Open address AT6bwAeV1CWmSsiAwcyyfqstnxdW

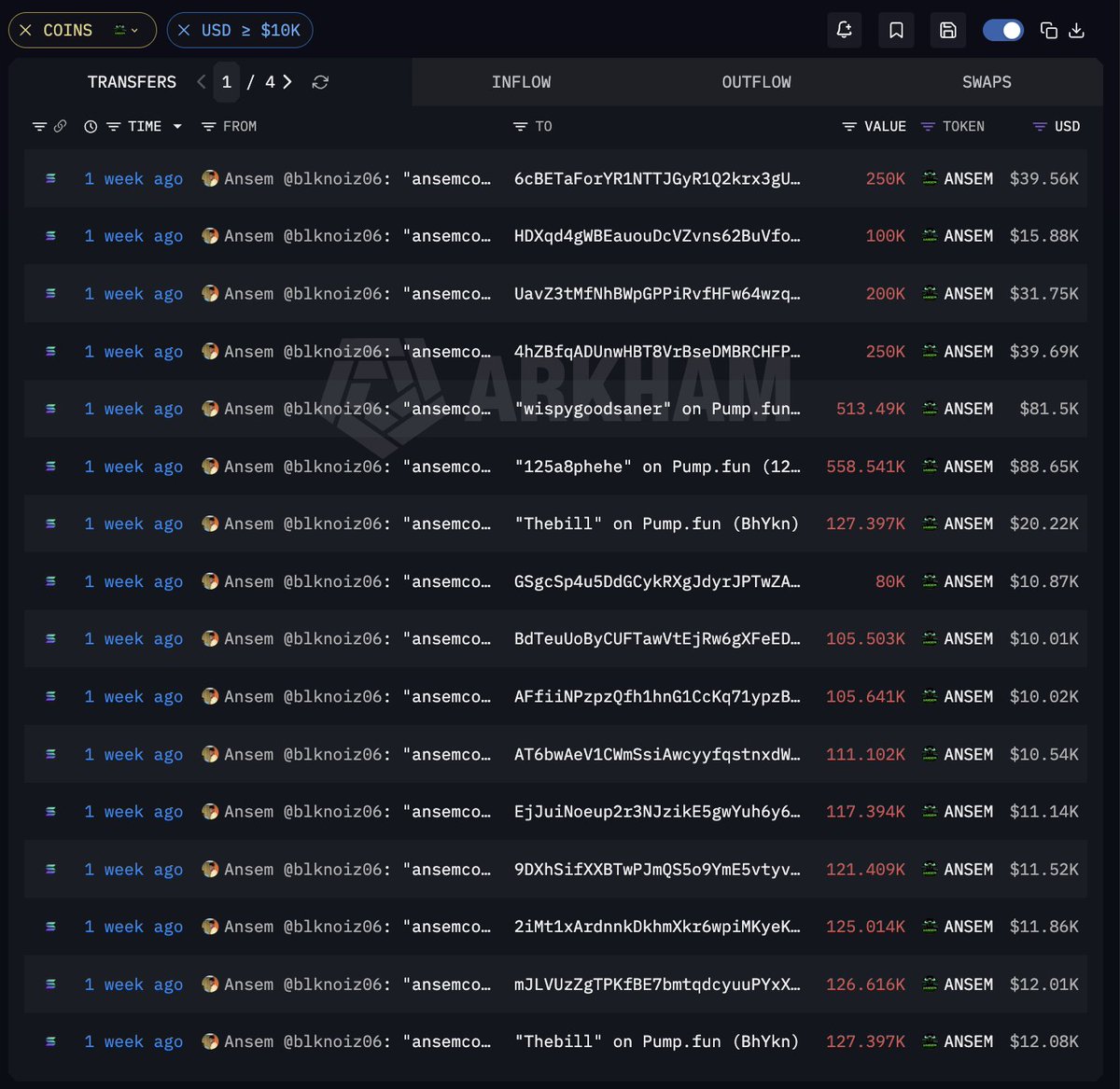[657, 754]
